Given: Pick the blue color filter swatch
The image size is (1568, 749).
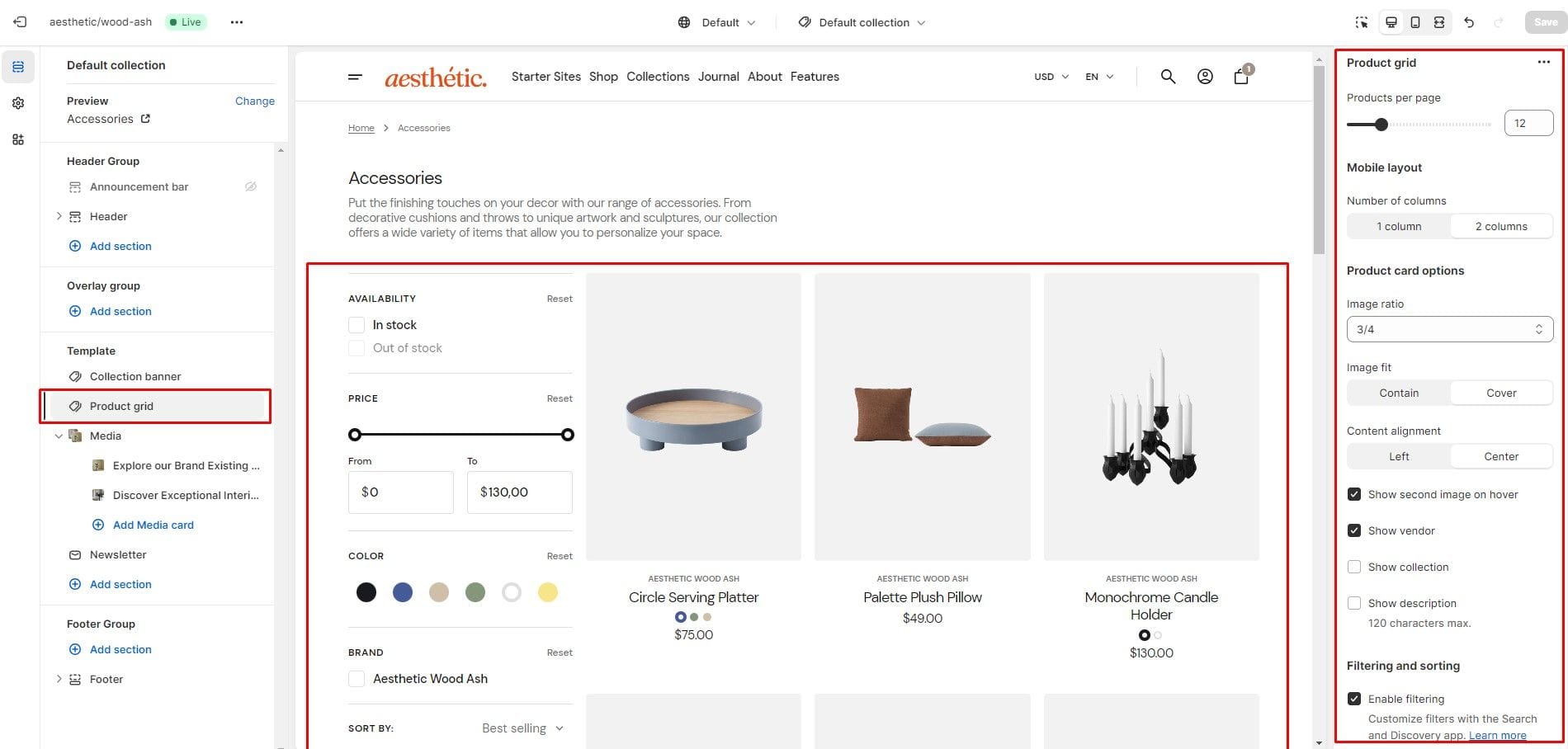Looking at the screenshot, I should pos(403,592).
